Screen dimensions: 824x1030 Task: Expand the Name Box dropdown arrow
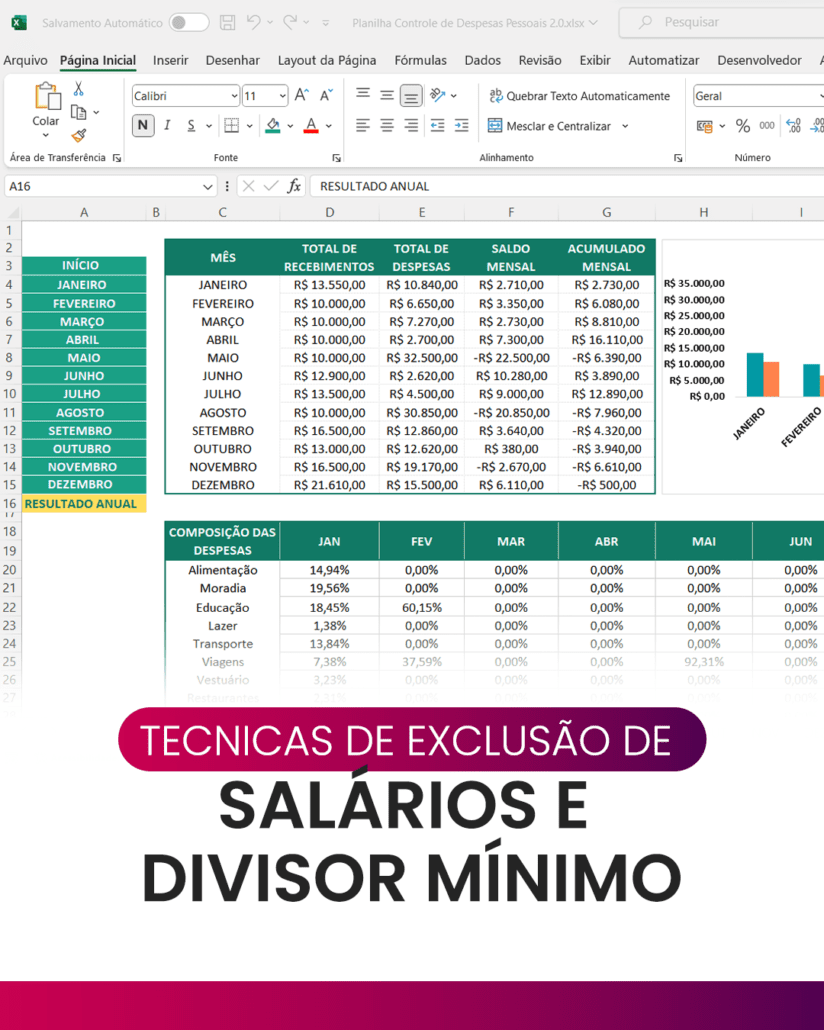[x=208, y=186]
